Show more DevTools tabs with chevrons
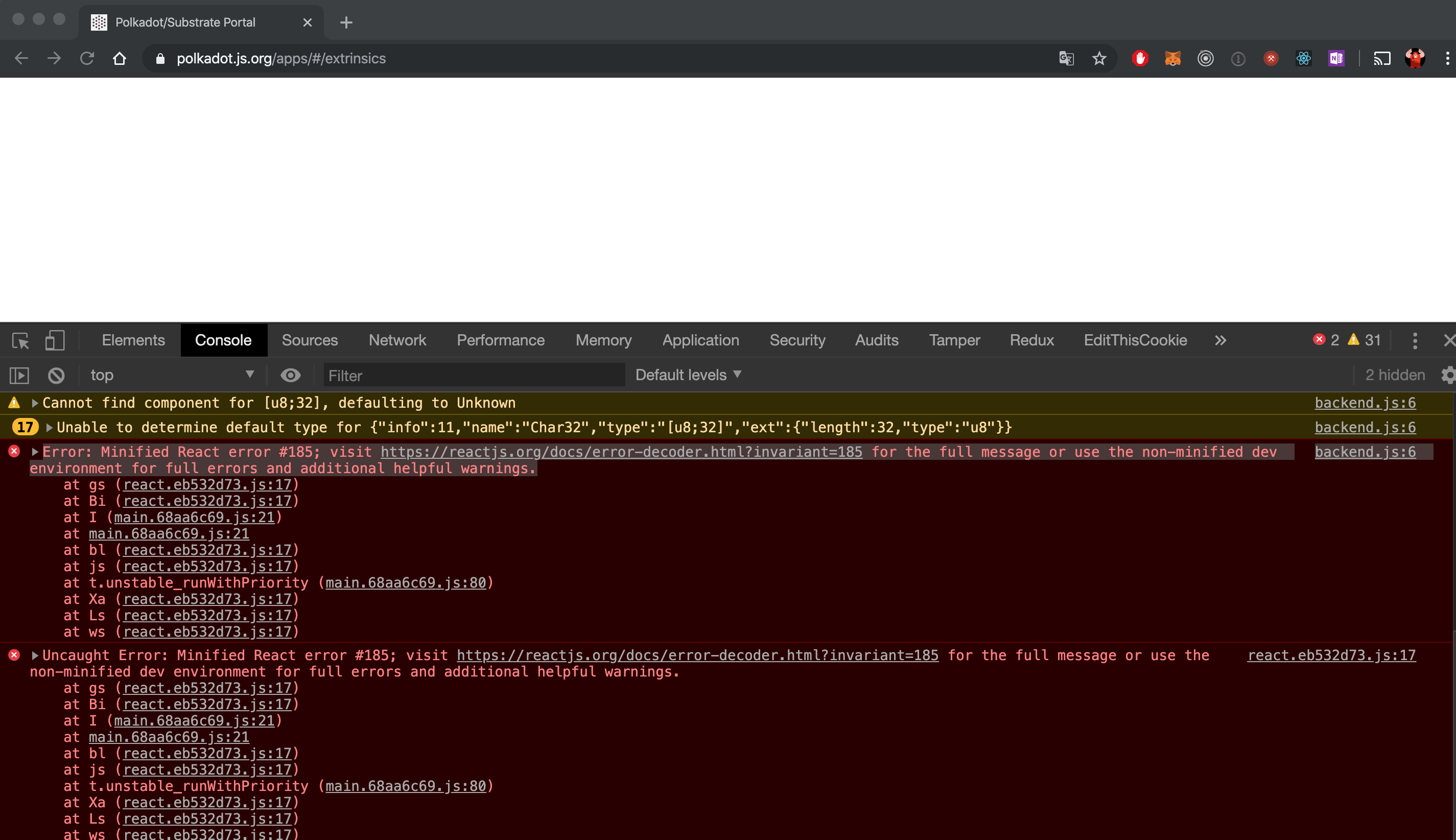The image size is (1456, 840). pyautogui.click(x=1220, y=340)
